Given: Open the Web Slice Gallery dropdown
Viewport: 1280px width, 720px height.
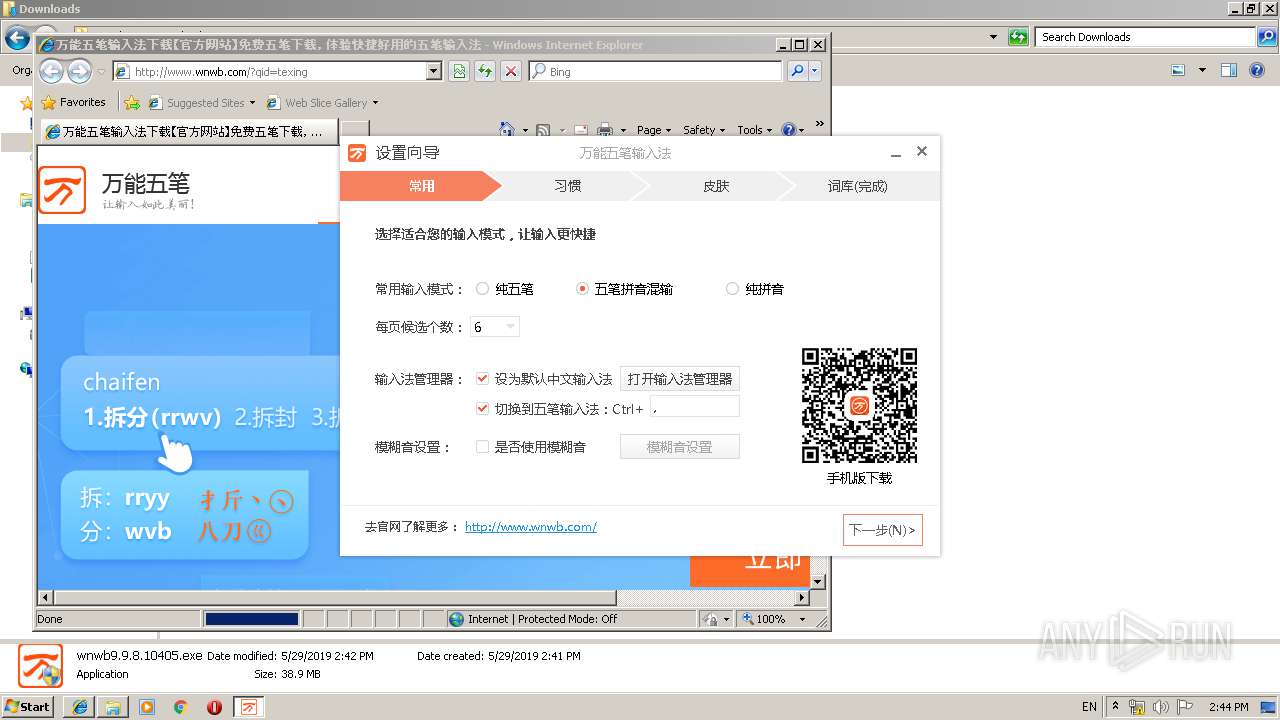Looking at the screenshot, I should click(375, 103).
